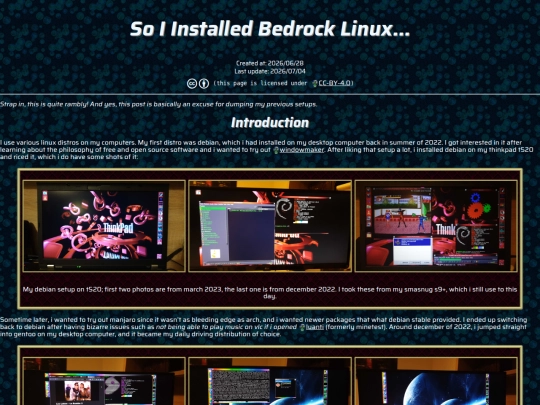
Task: Click the favicon beside luanti link
Action: 302,327
